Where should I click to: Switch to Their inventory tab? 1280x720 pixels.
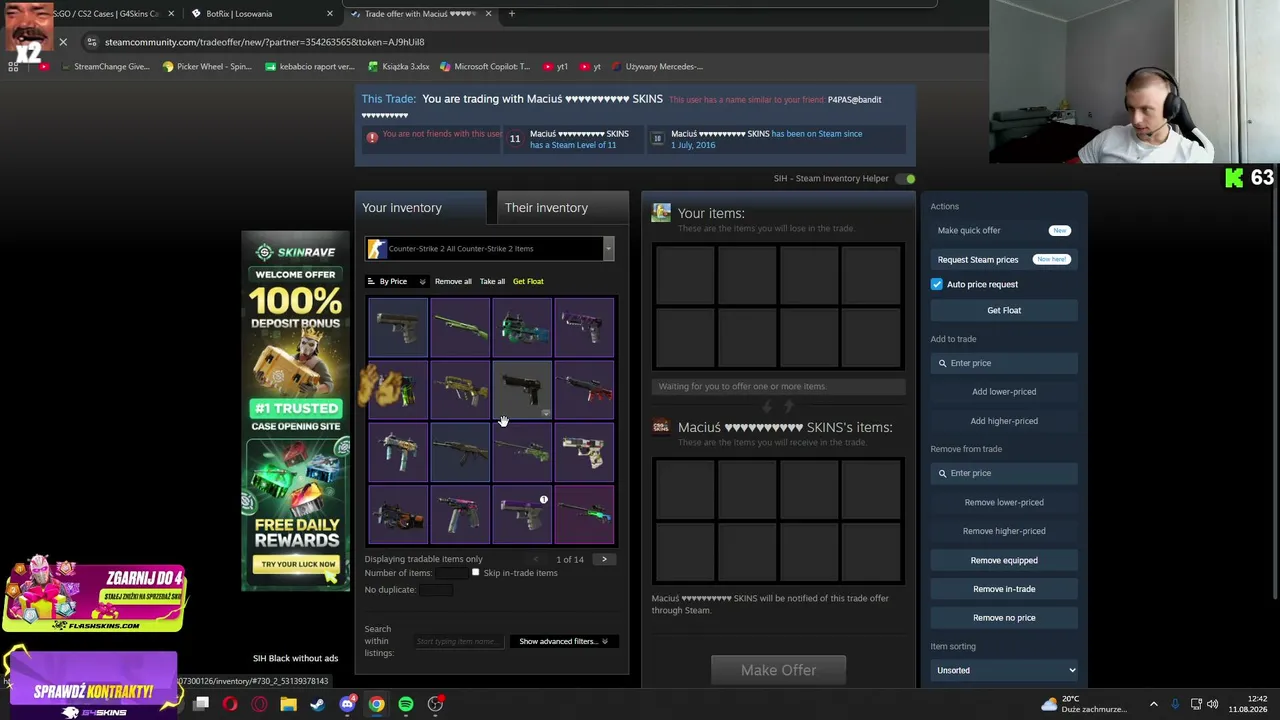pyautogui.click(x=562, y=207)
